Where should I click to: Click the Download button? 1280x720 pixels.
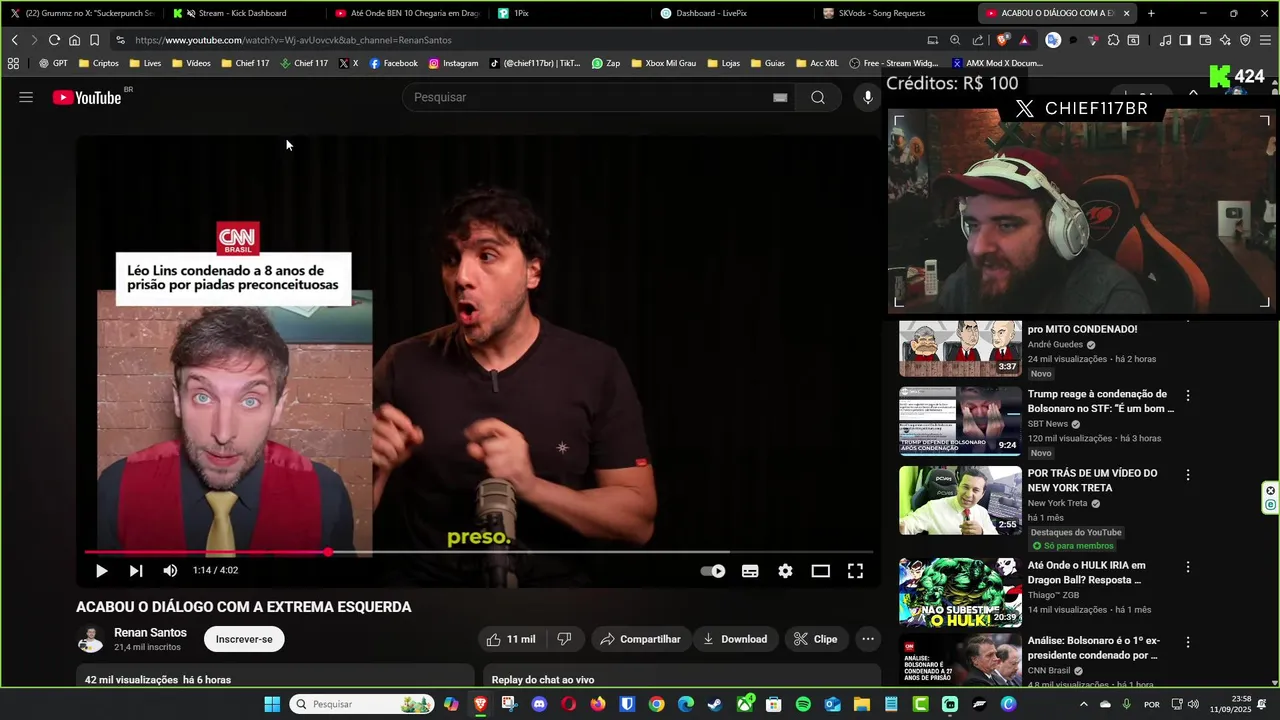point(735,639)
